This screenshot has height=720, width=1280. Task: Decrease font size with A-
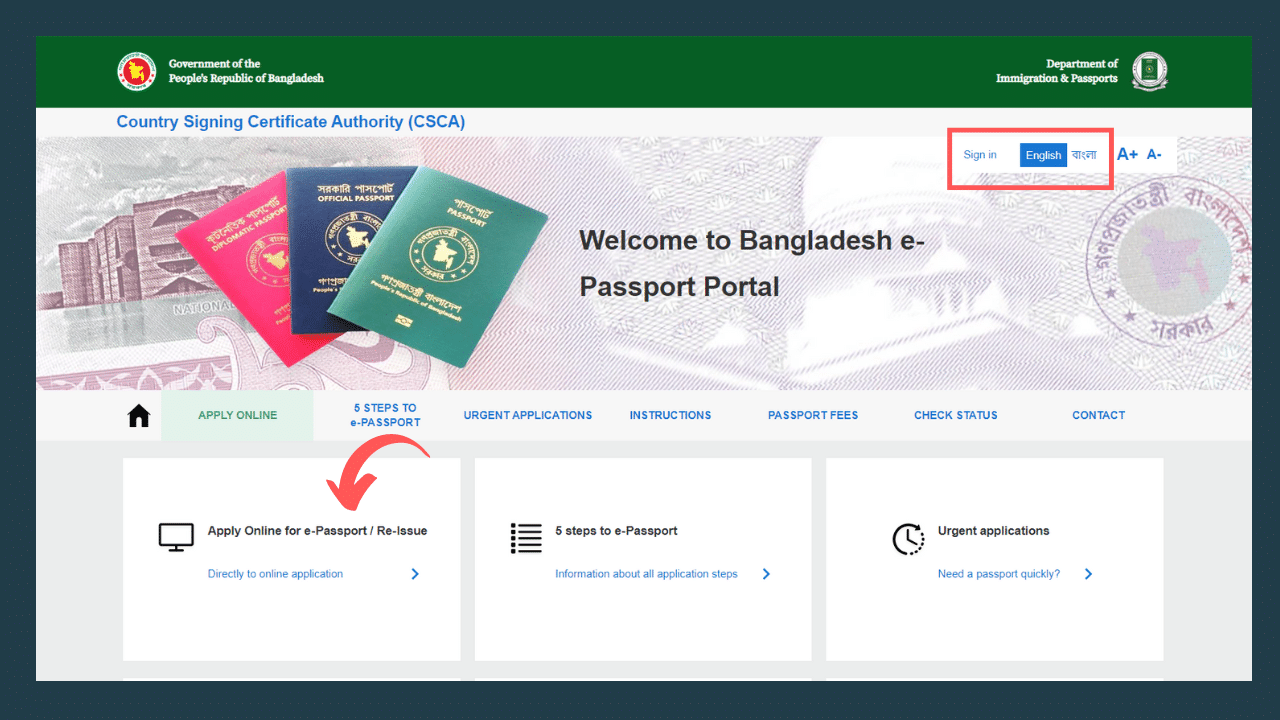pyautogui.click(x=1154, y=154)
